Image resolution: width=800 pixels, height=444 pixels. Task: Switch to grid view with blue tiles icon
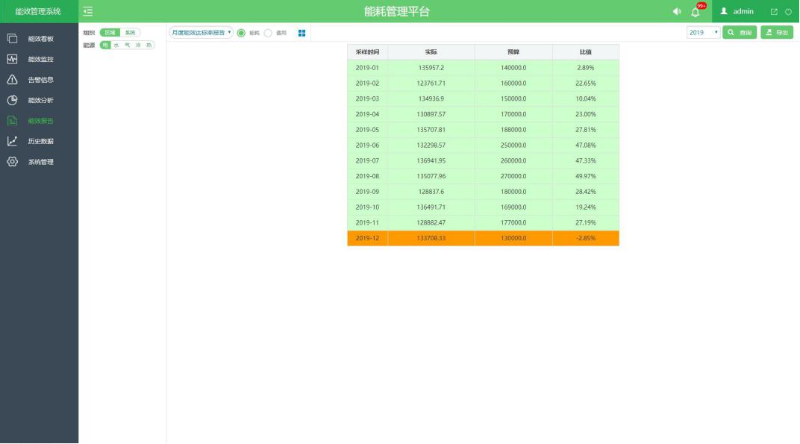click(x=302, y=33)
